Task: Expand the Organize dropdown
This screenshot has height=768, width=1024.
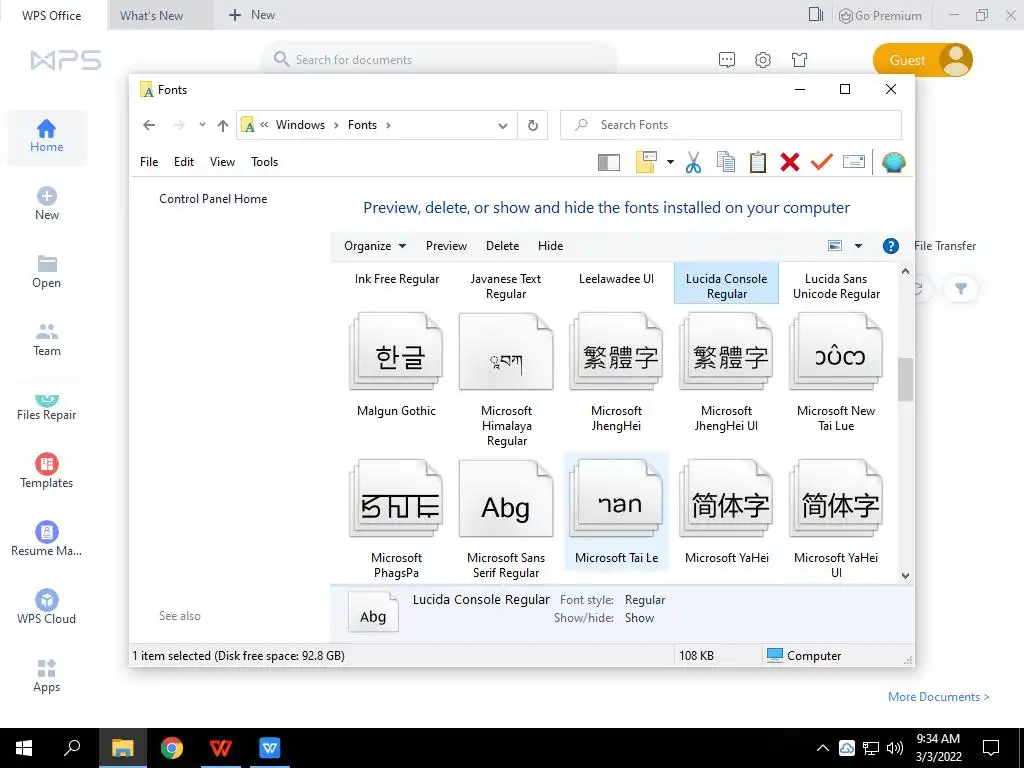Action: (x=375, y=246)
